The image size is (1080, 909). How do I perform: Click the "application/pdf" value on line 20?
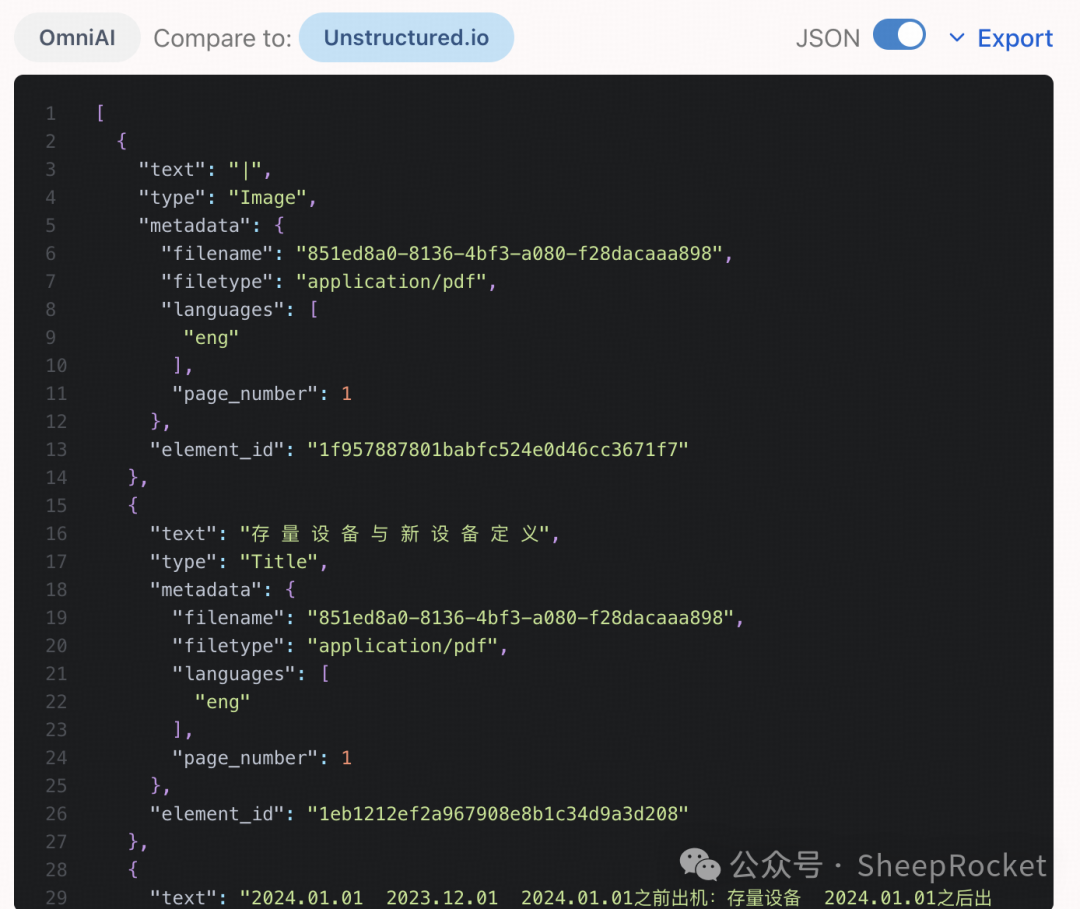403,646
